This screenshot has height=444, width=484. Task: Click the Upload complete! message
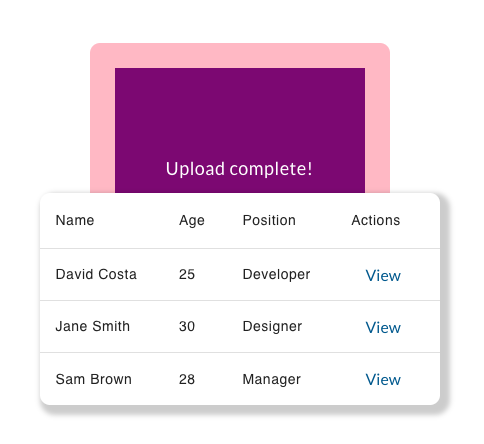click(x=239, y=169)
